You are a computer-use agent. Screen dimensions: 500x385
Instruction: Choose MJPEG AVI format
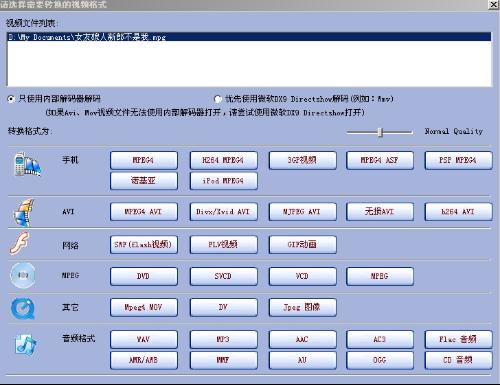coord(302,212)
